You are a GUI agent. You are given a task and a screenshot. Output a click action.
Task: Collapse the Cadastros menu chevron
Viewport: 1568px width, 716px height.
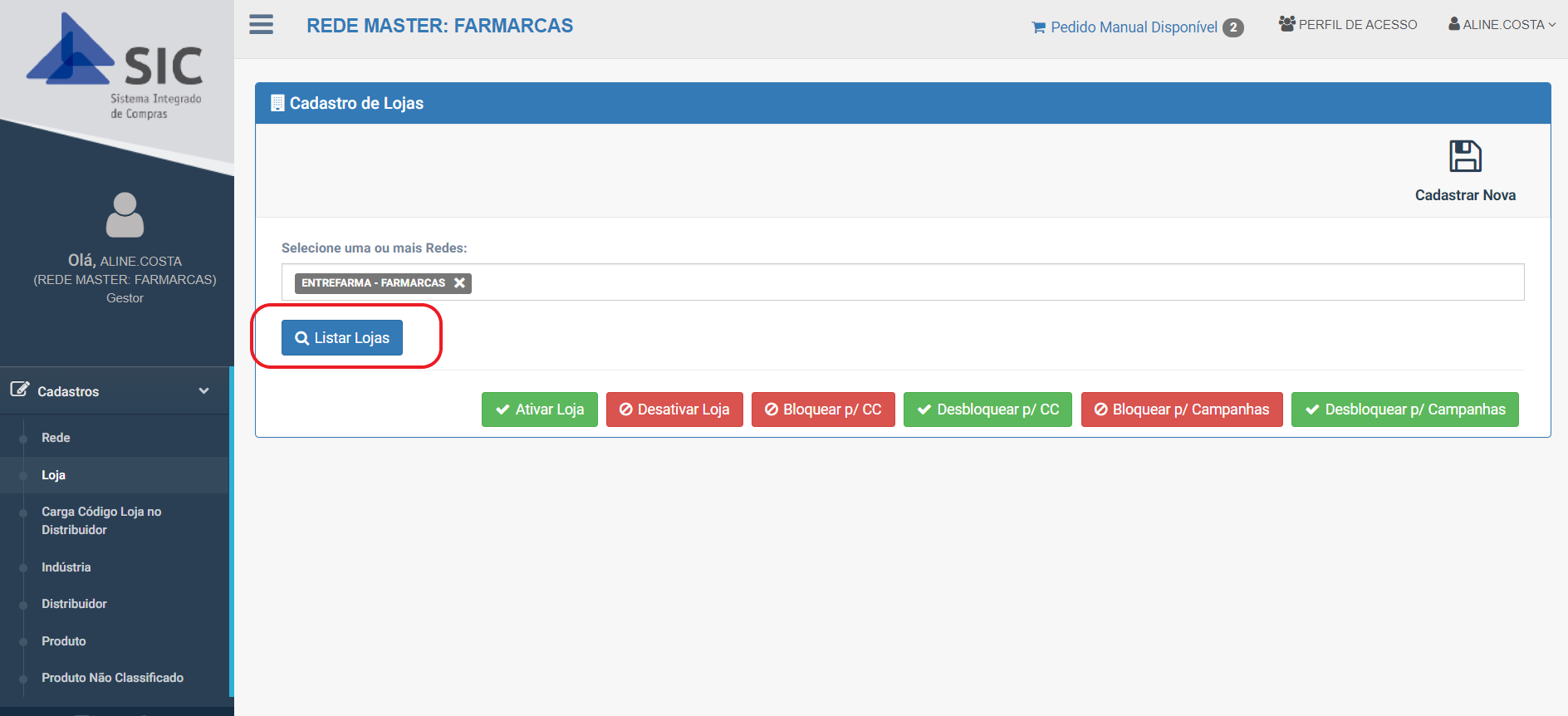click(x=203, y=391)
